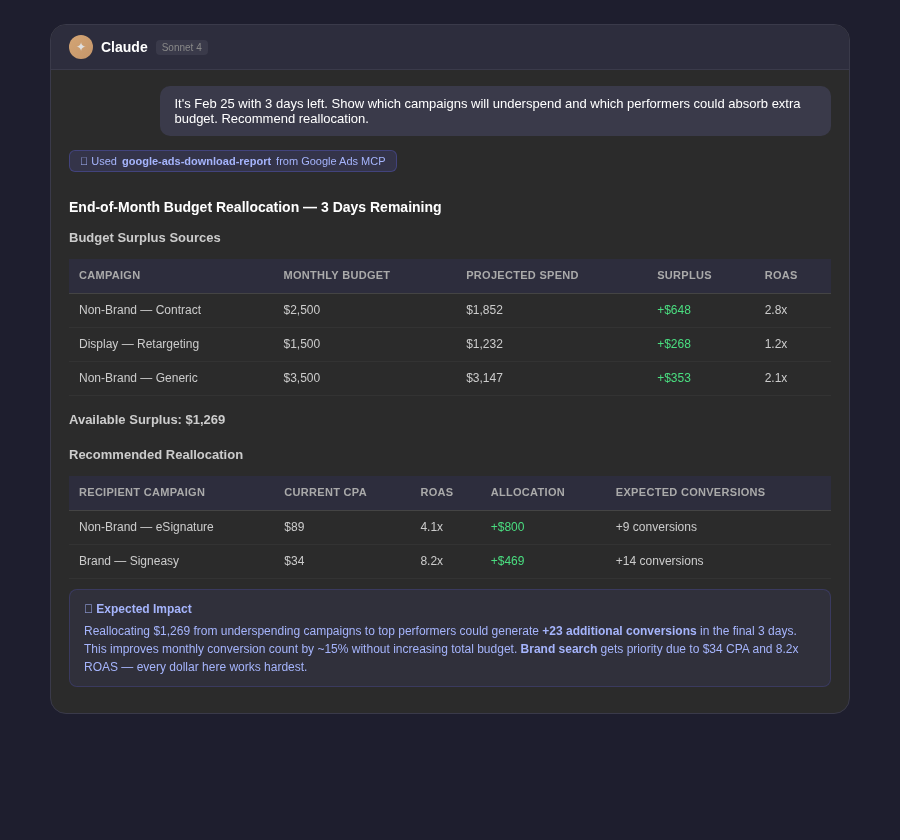Select the google-ads-download-report tool name
This screenshot has height=840, width=900.
coord(196,161)
